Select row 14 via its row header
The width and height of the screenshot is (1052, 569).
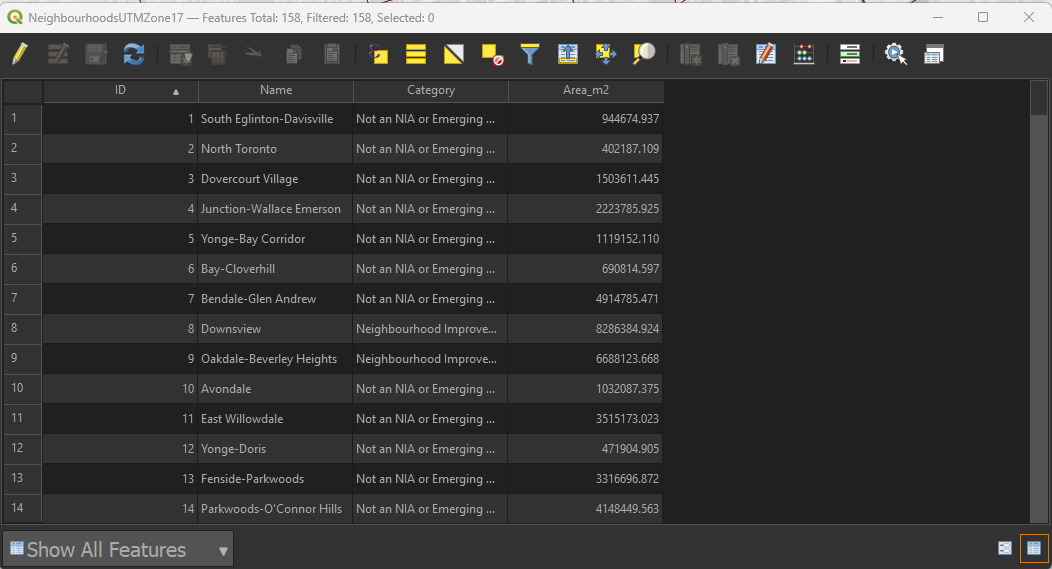point(23,509)
